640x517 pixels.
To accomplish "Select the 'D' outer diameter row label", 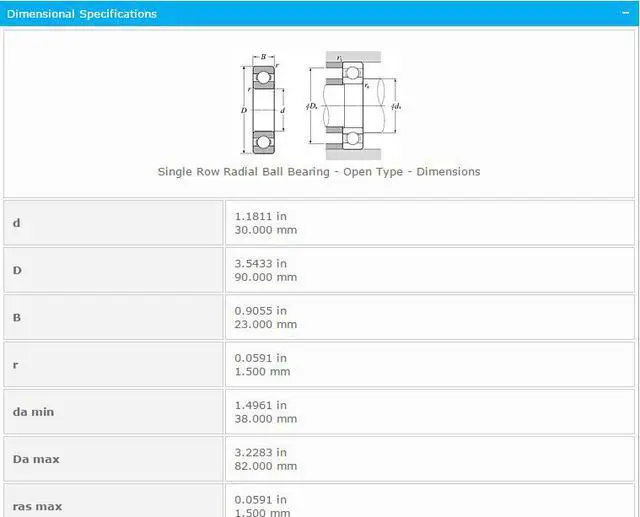I will pyautogui.click(x=17, y=270).
